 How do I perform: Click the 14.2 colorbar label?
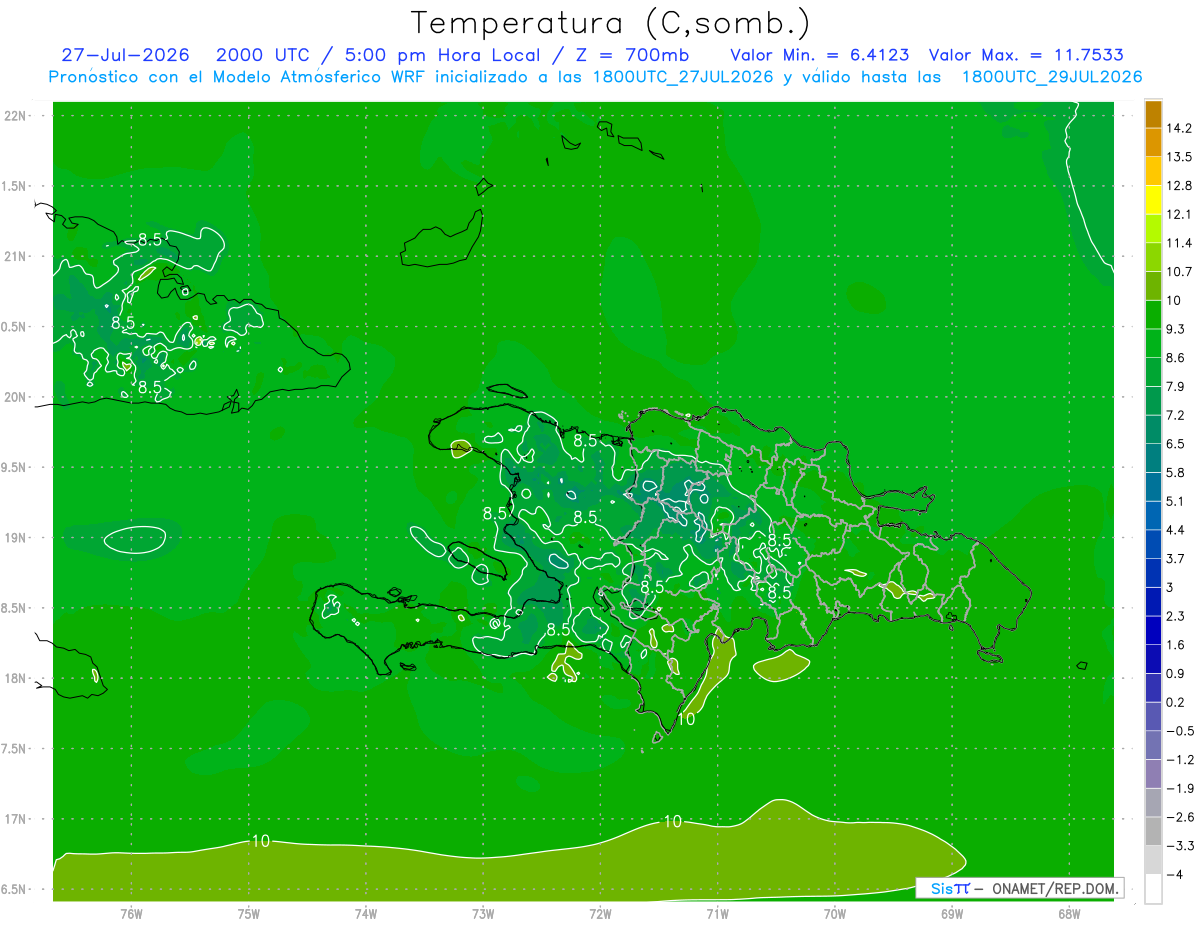click(1179, 128)
